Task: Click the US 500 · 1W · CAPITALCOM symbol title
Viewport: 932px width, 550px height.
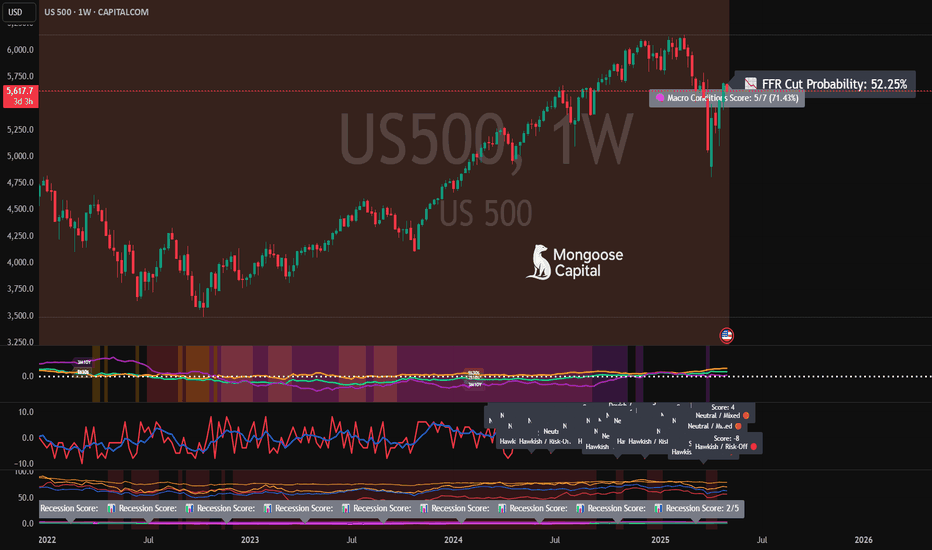Action: 96,12
